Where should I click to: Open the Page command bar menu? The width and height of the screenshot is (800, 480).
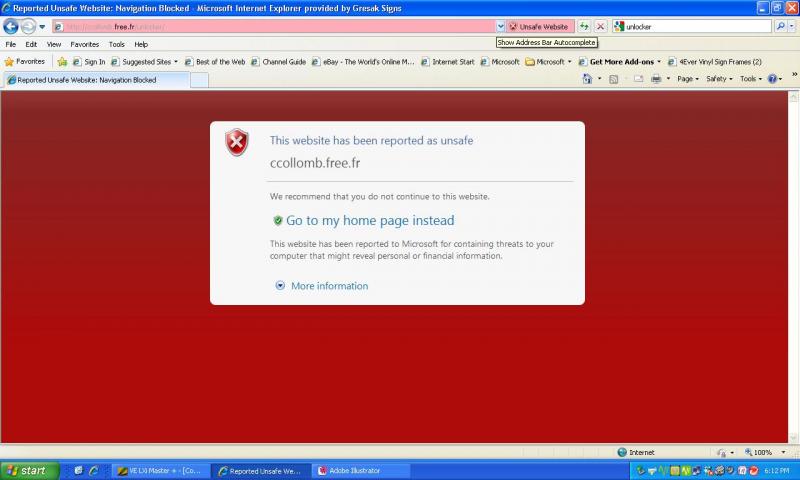(688, 79)
